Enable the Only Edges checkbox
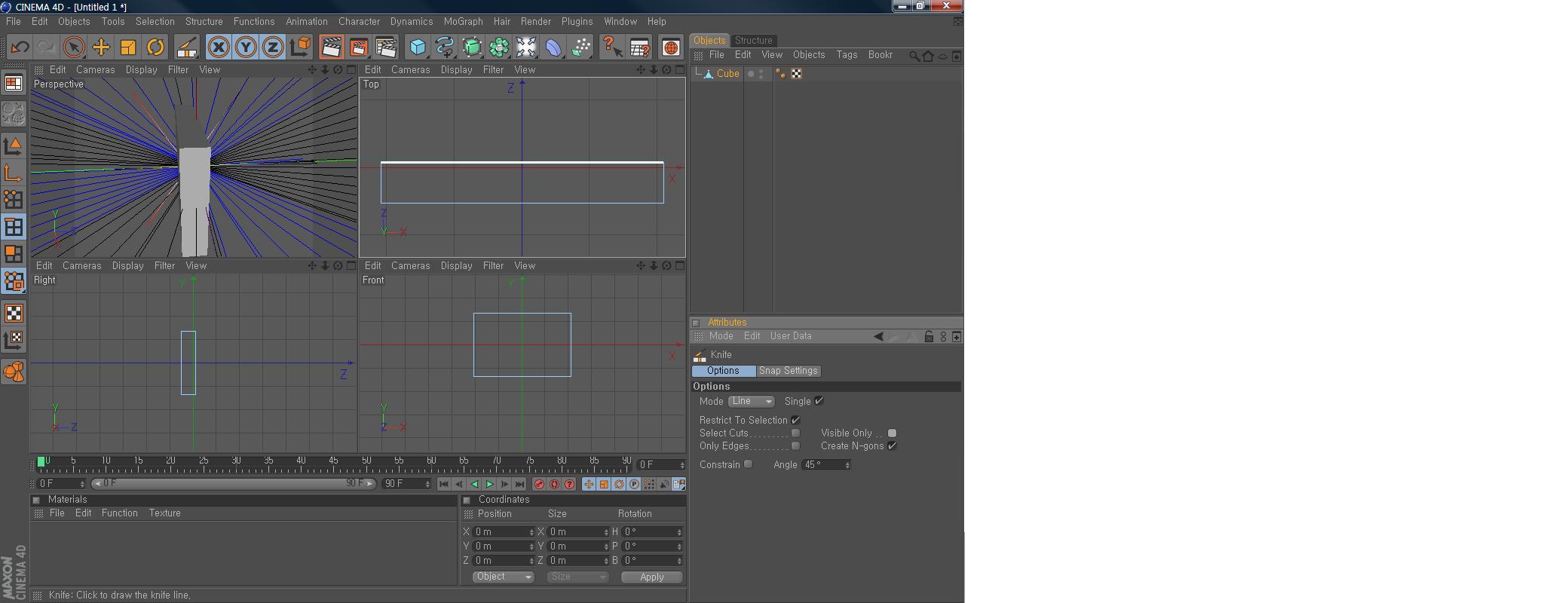1568x603 pixels. (795, 445)
